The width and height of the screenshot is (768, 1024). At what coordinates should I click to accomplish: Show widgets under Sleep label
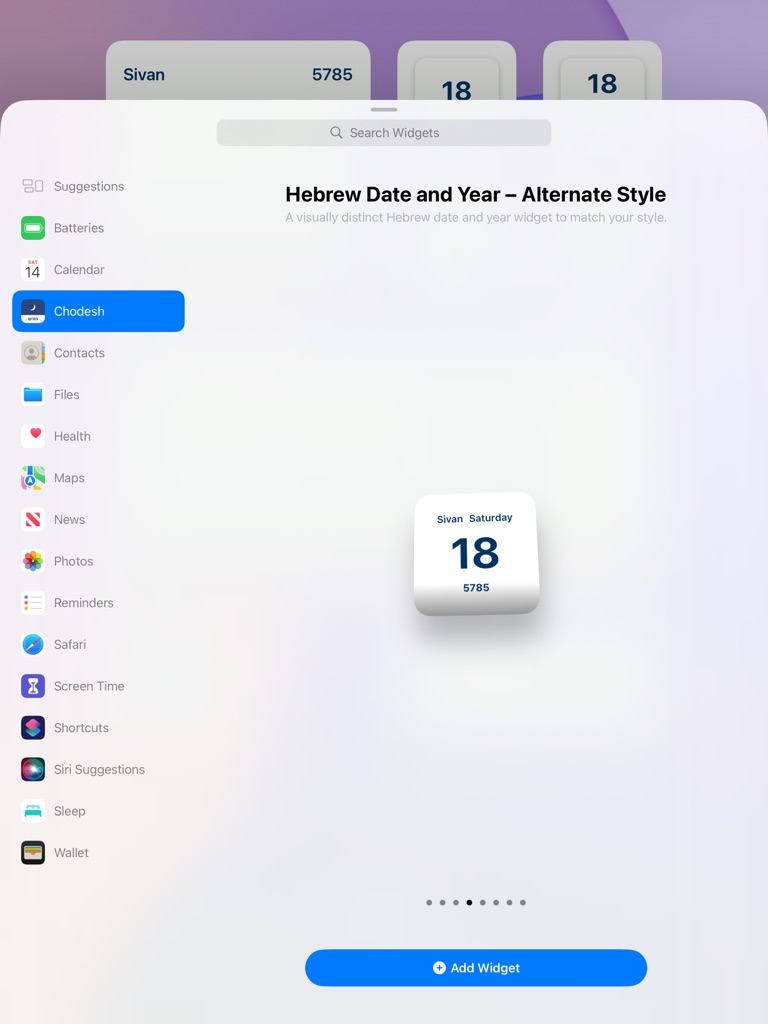(x=69, y=811)
